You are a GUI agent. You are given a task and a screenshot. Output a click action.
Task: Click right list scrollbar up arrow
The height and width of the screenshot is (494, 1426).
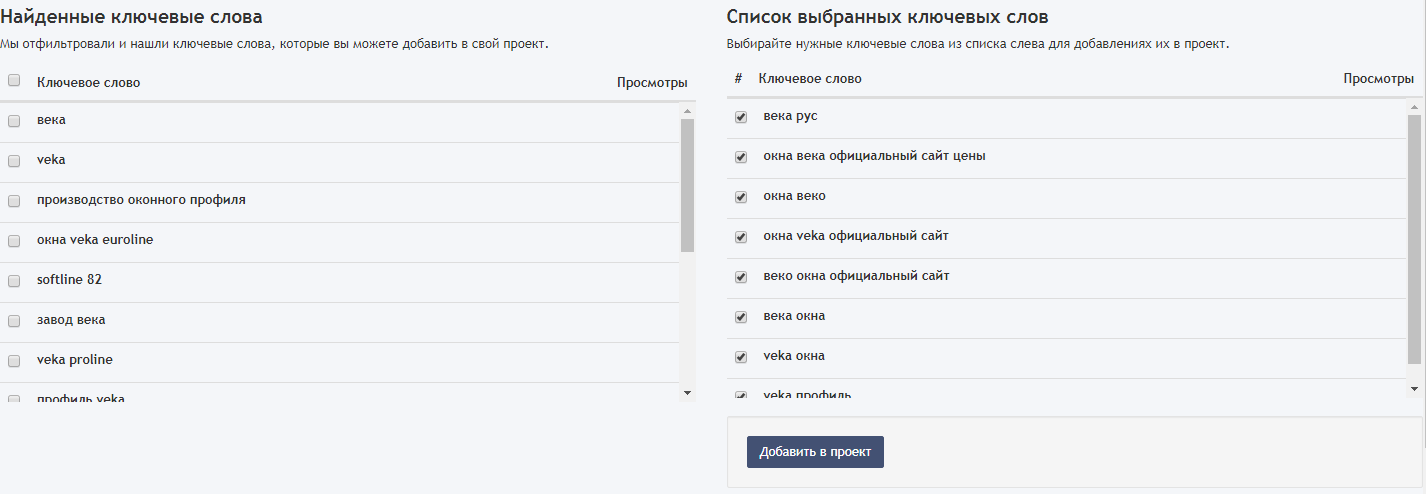click(1414, 107)
